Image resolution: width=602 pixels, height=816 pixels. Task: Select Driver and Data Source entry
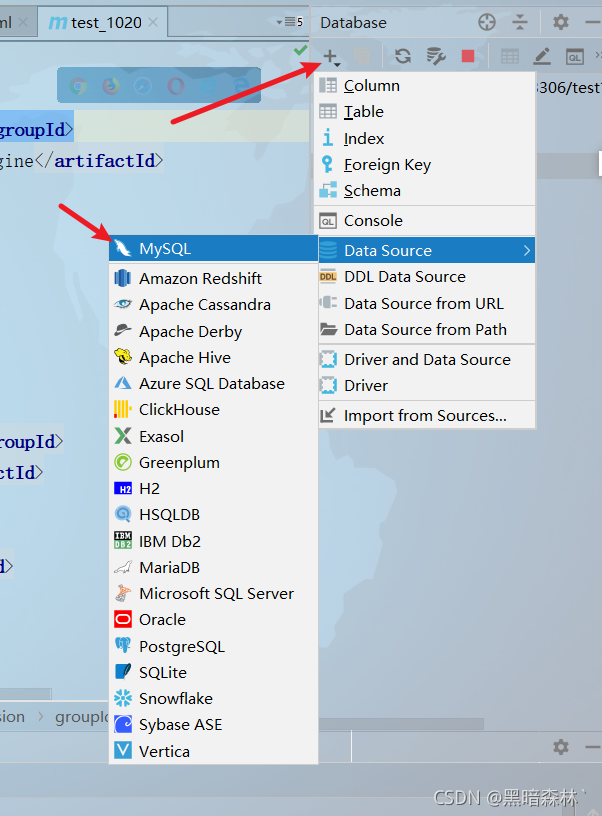[x=426, y=360]
